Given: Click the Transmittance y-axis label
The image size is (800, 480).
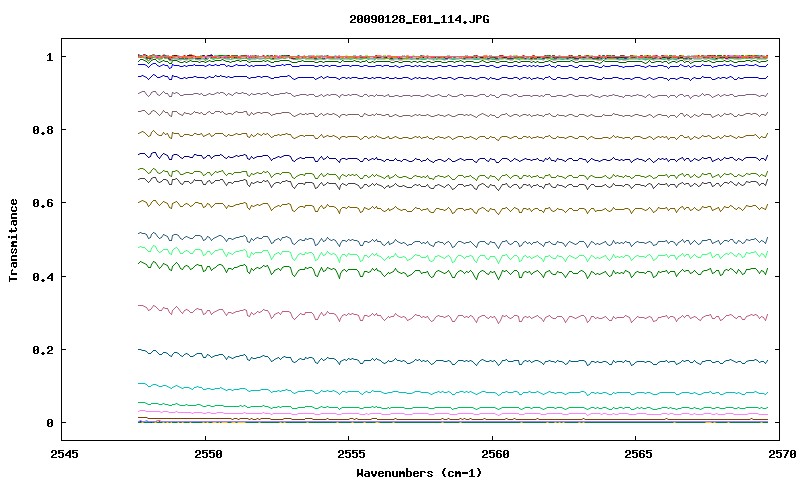Looking at the screenshot, I should [x=13, y=240].
